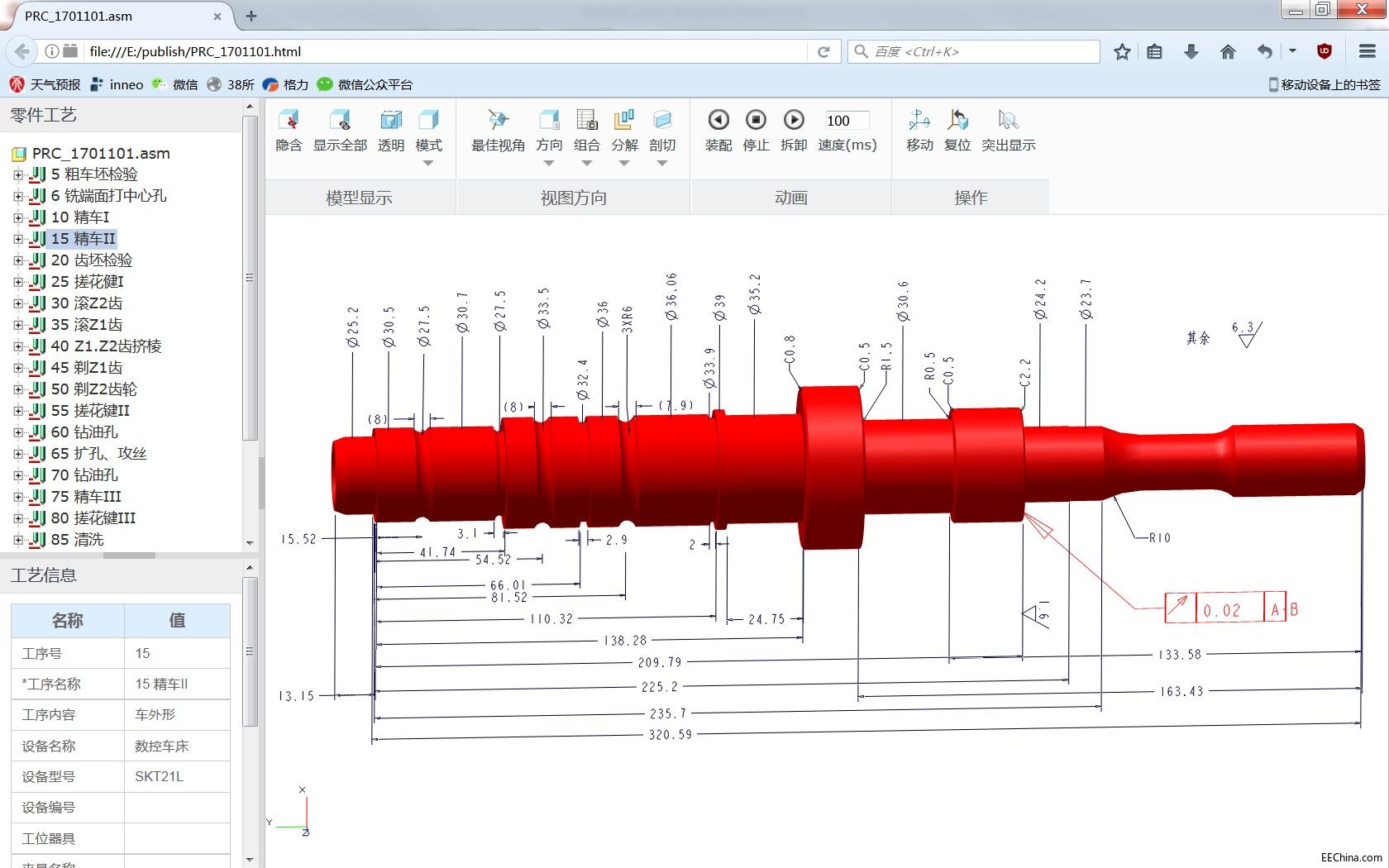Image resolution: width=1389 pixels, height=868 pixels.
Task: Select the 移动 (move) tool icon
Action: [919, 121]
